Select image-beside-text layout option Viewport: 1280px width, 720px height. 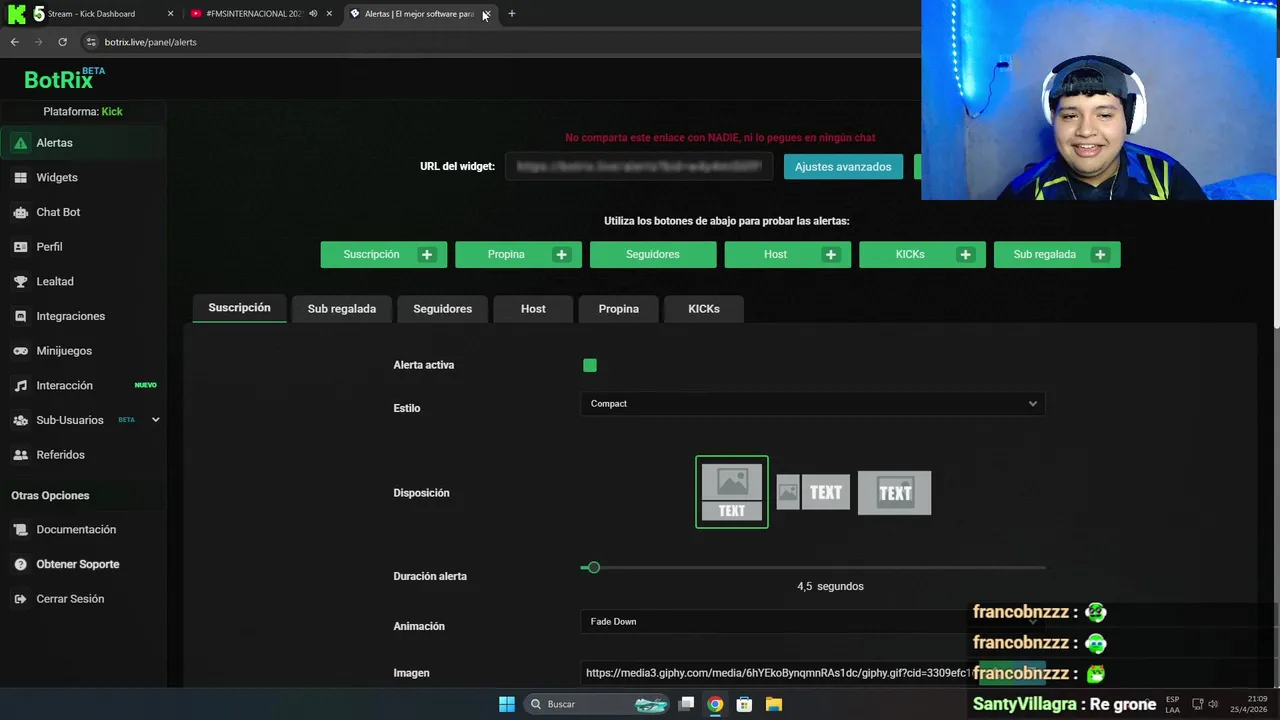[x=813, y=492]
